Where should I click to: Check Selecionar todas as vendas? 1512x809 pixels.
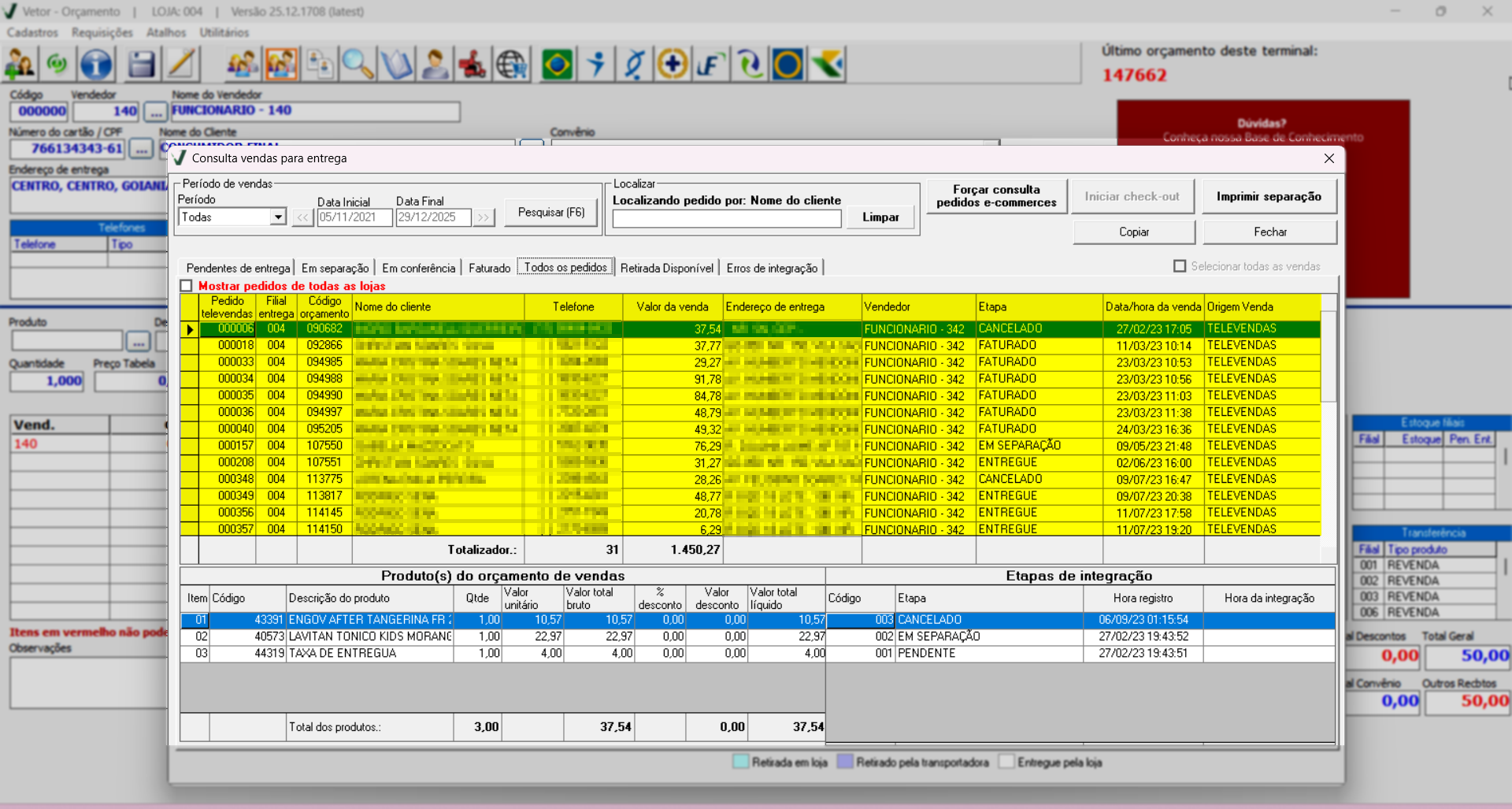(1180, 266)
